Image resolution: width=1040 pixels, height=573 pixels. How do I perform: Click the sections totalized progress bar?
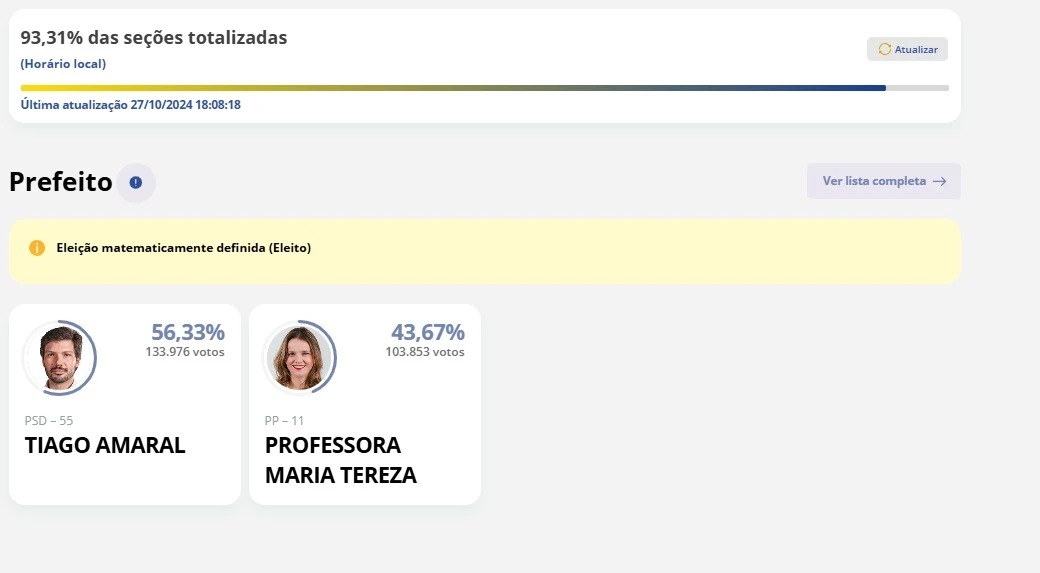pyautogui.click(x=484, y=88)
